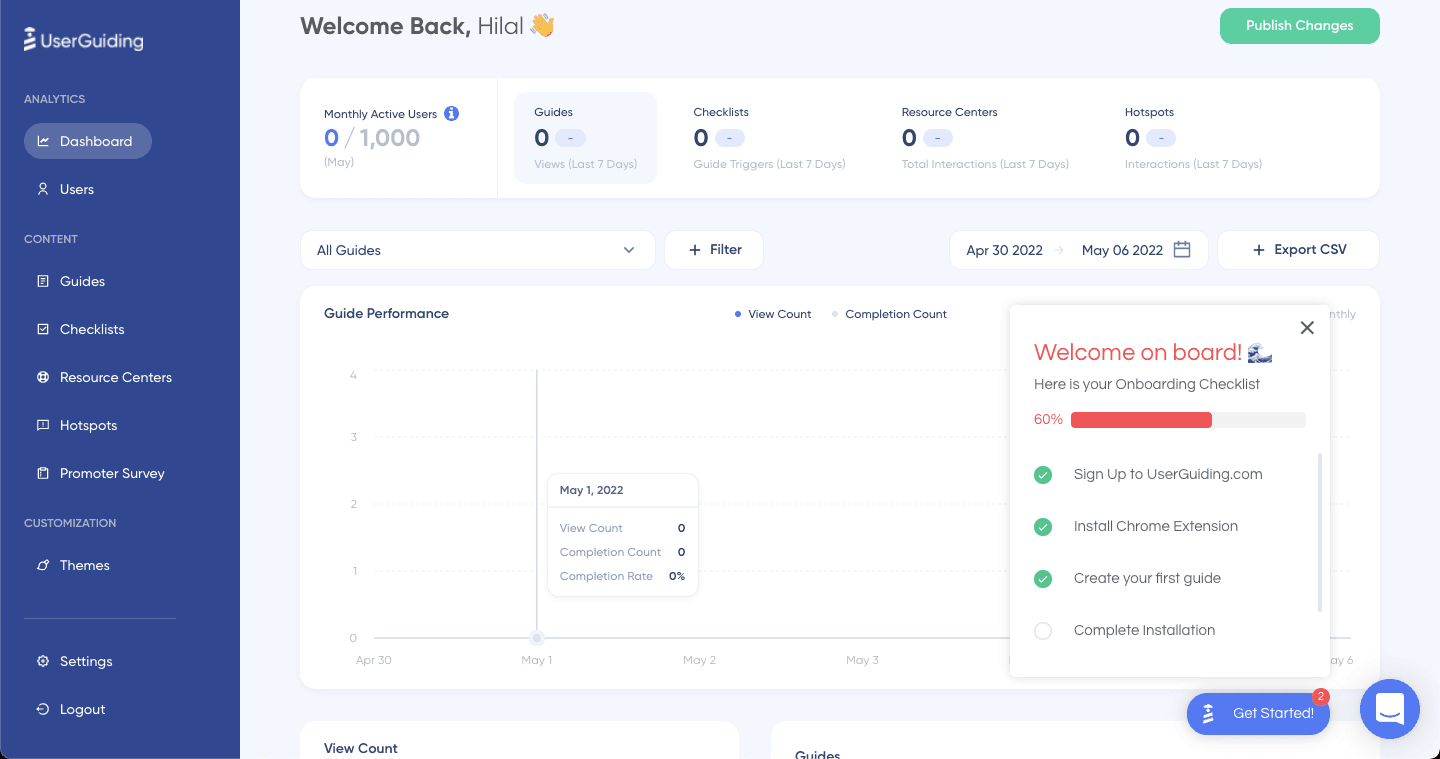This screenshot has height=759, width=1440.
Task: Select the Checklists stats card
Action: tap(769, 138)
